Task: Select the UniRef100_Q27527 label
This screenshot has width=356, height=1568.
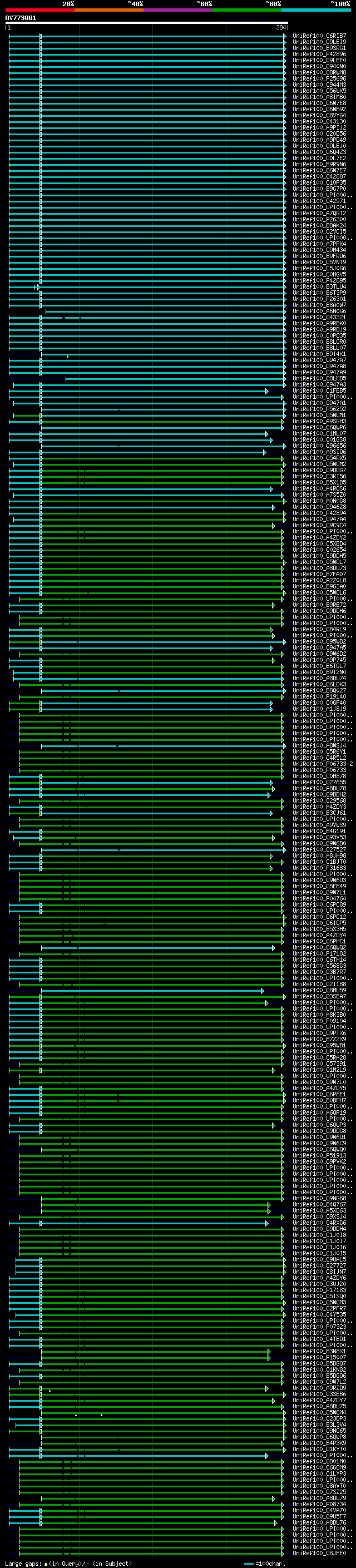Action: tap(319, 850)
